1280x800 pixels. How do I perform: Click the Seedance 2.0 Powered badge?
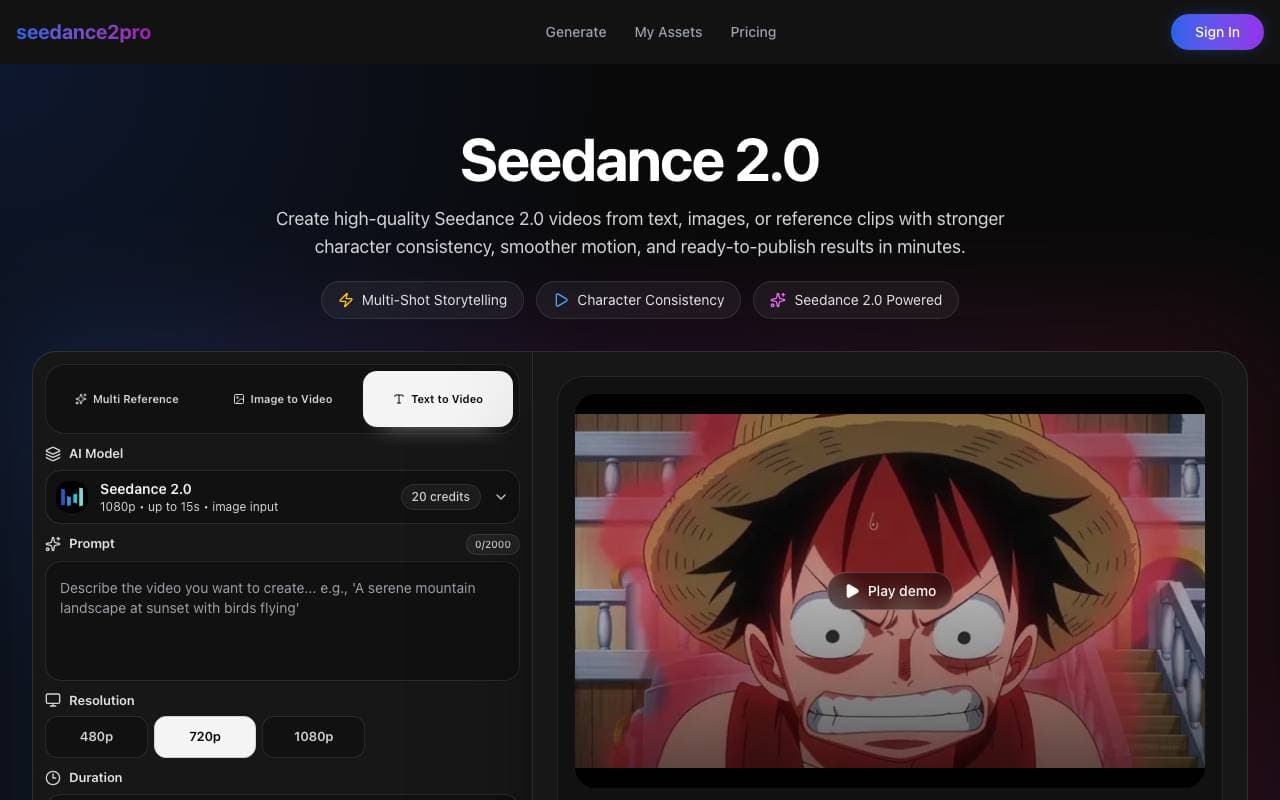coord(856,300)
